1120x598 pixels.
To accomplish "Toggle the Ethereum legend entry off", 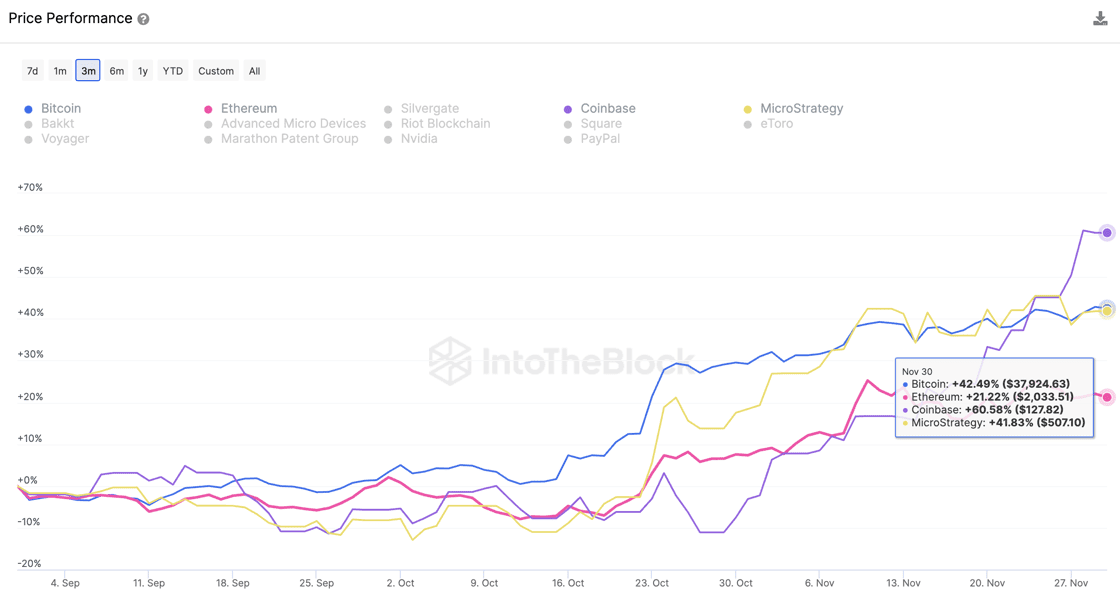I will 248,108.
